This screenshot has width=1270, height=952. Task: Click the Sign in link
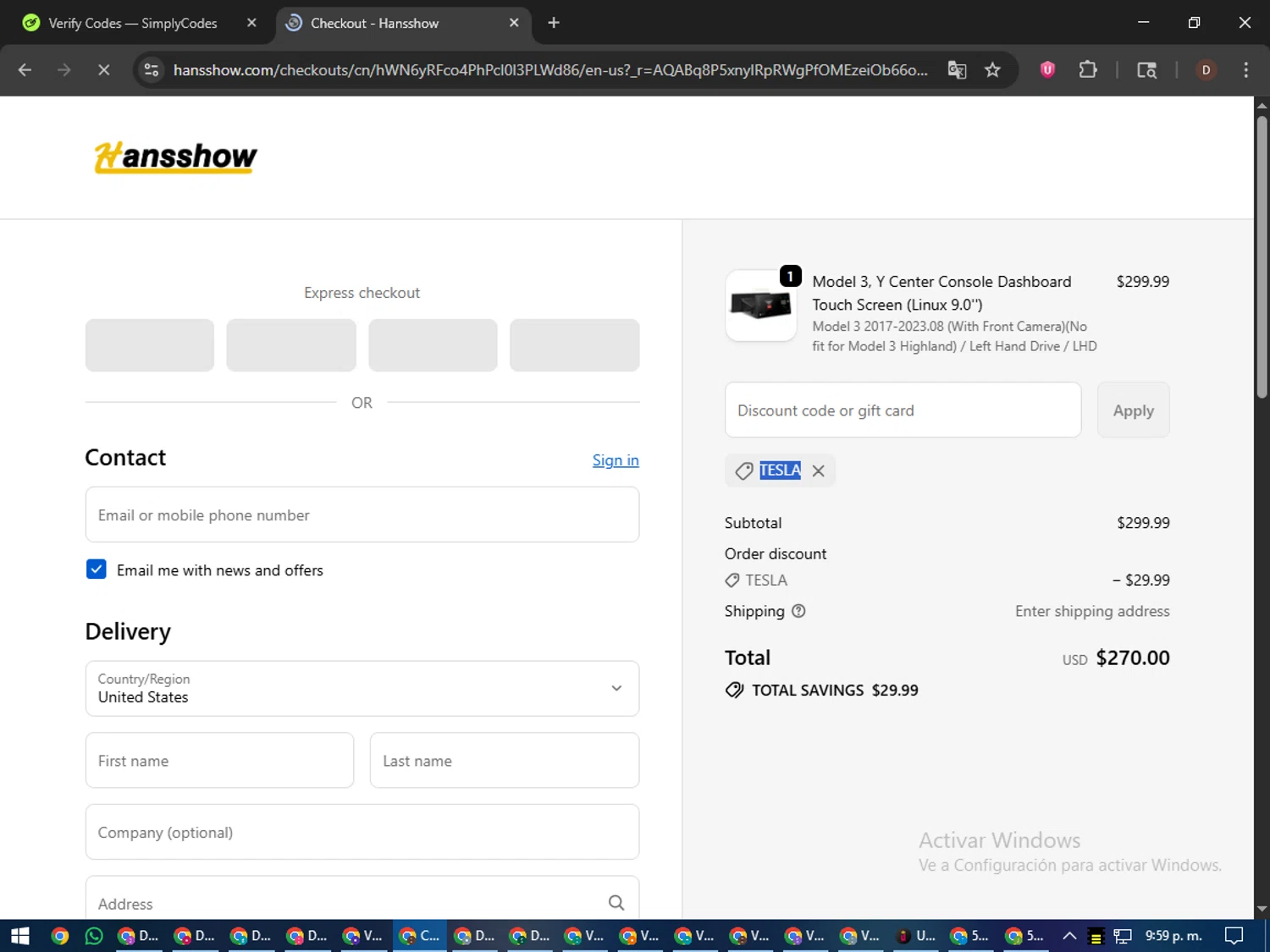616,460
